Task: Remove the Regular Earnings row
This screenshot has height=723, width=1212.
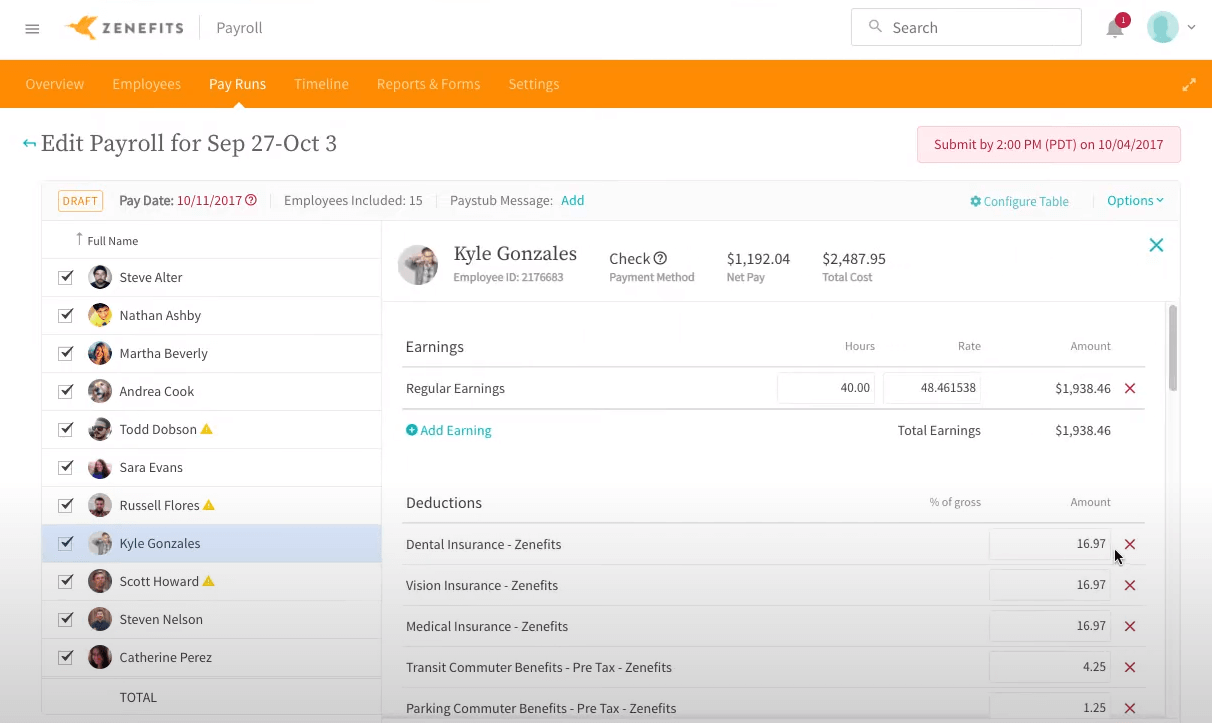Action: [1130, 388]
